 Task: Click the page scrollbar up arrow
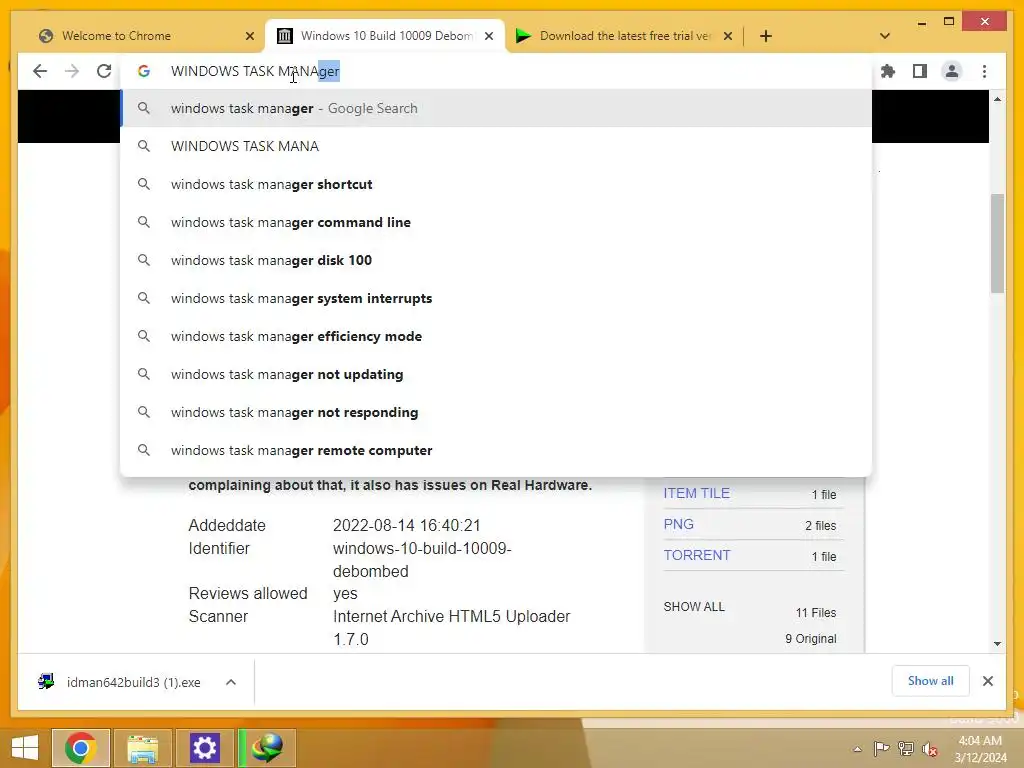pos(997,99)
